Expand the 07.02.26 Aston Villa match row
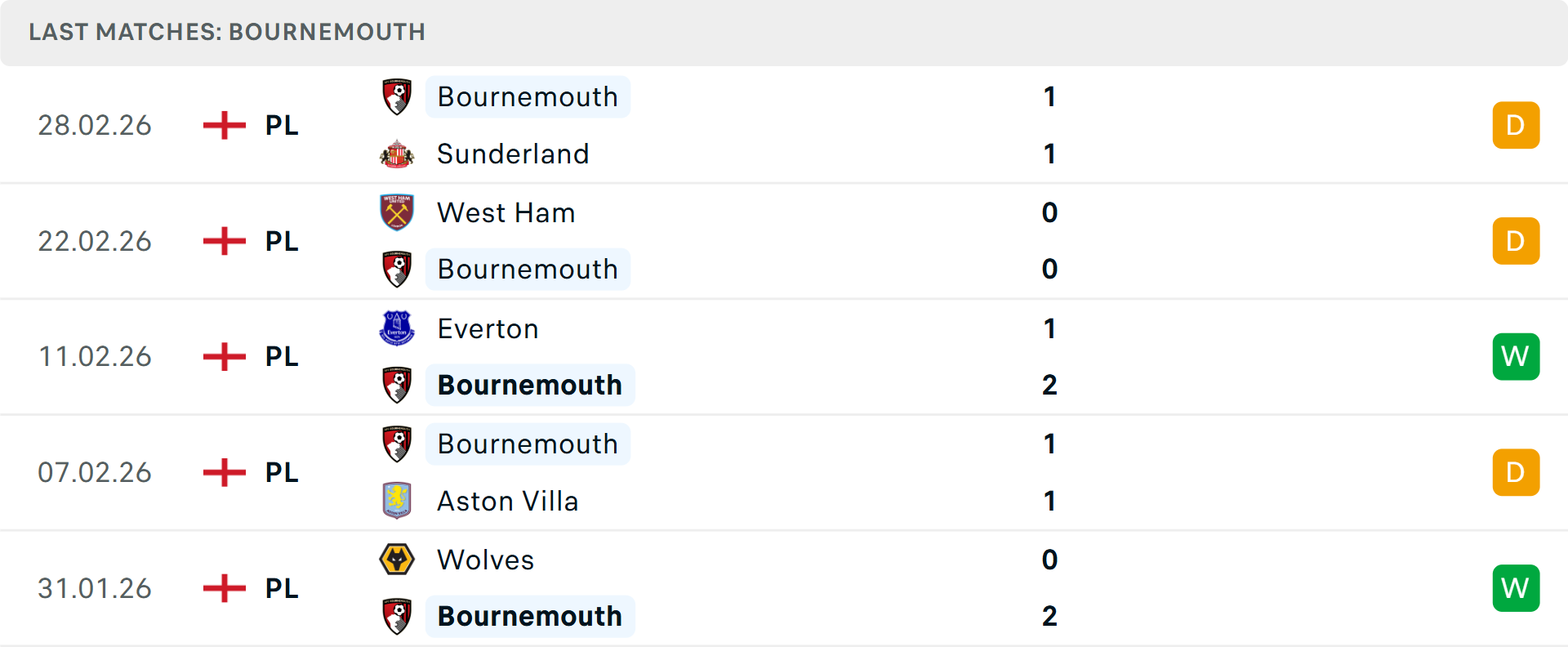This screenshot has width=1568, height=647. [x=784, y=472]
